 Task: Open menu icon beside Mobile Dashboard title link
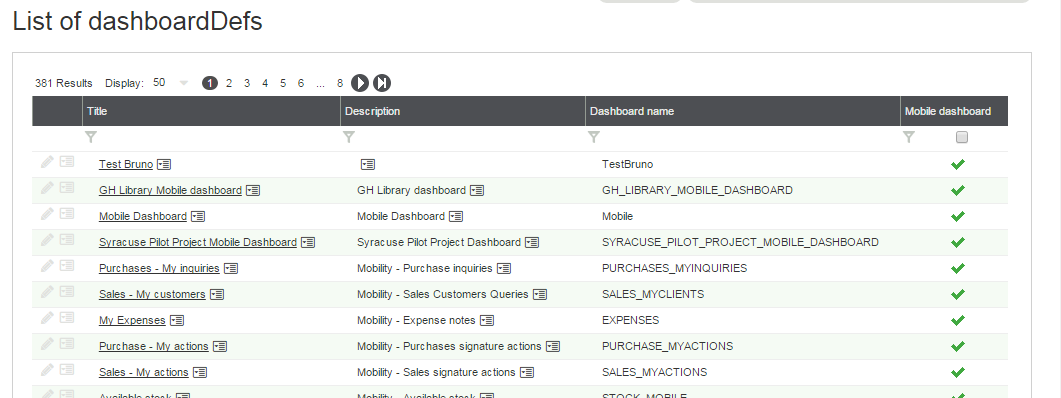pyautogui.click(x=198, y=217)
